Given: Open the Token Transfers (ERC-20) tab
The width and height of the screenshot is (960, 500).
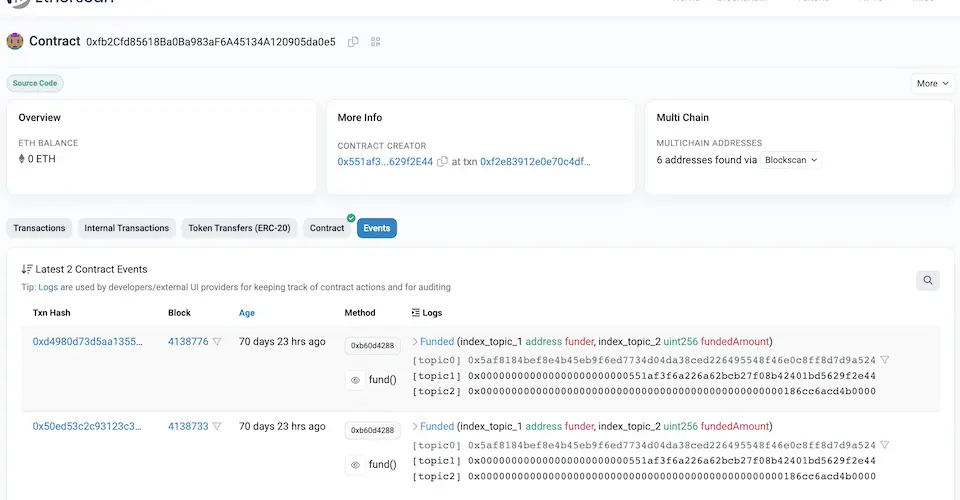Looking at the screenshot, I should pyautogui.click(x=239, y=228).
